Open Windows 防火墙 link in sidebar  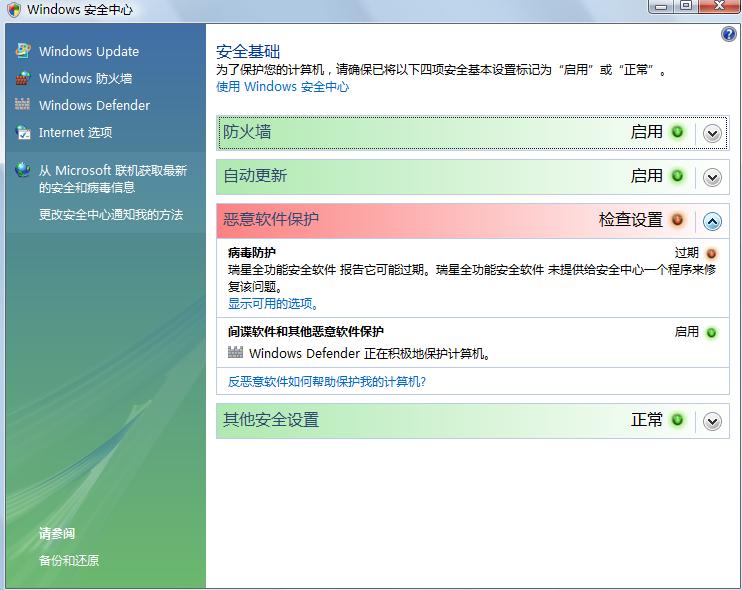coord(85,78)
